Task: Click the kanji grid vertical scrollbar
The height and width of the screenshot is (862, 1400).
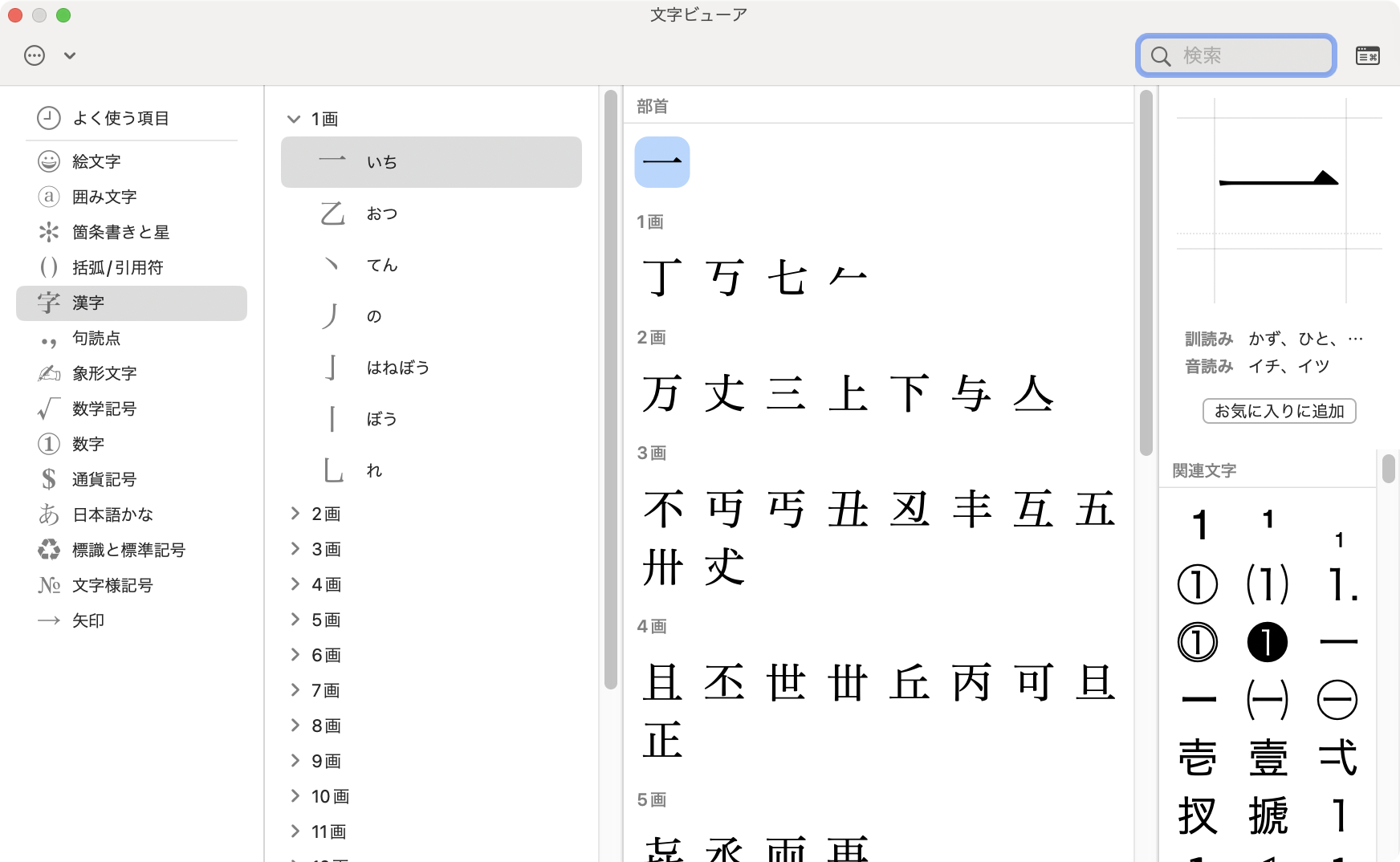Action: 1146,273
